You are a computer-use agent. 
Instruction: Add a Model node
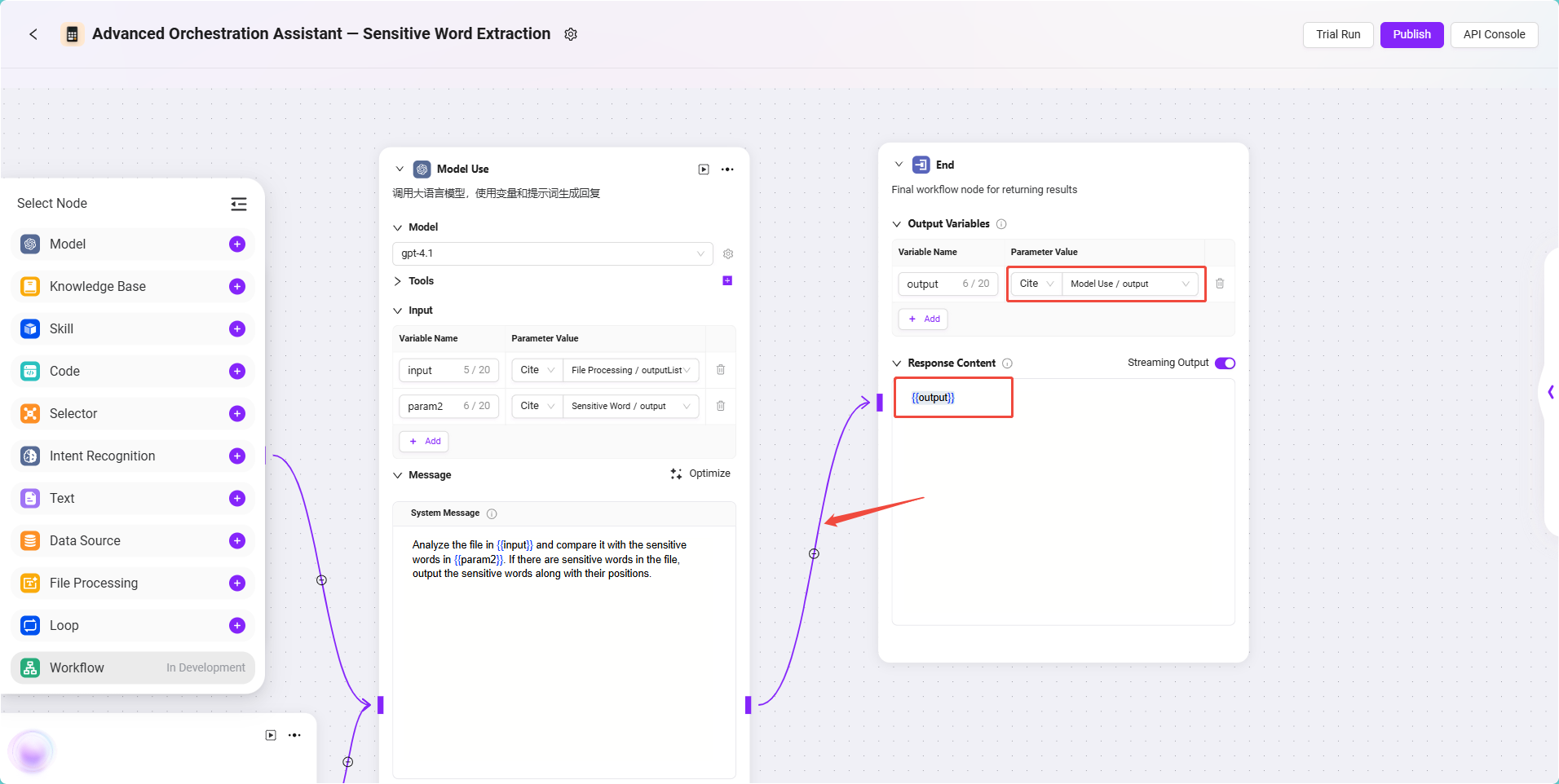pyautogui.click(x=237, y=244)
